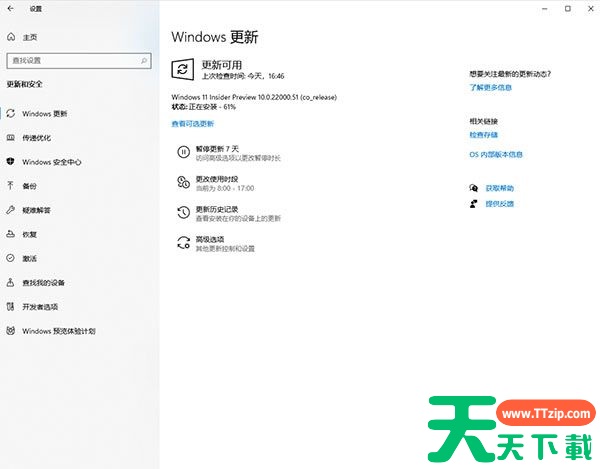Screen dimensions: 600x469
Task: Click the 疑难解答 wrench icon
Action: (11, 210)
